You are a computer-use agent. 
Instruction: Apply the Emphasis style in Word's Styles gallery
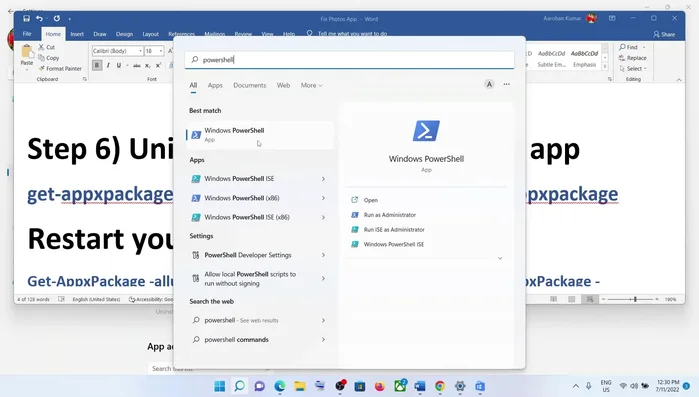(584, 58)
